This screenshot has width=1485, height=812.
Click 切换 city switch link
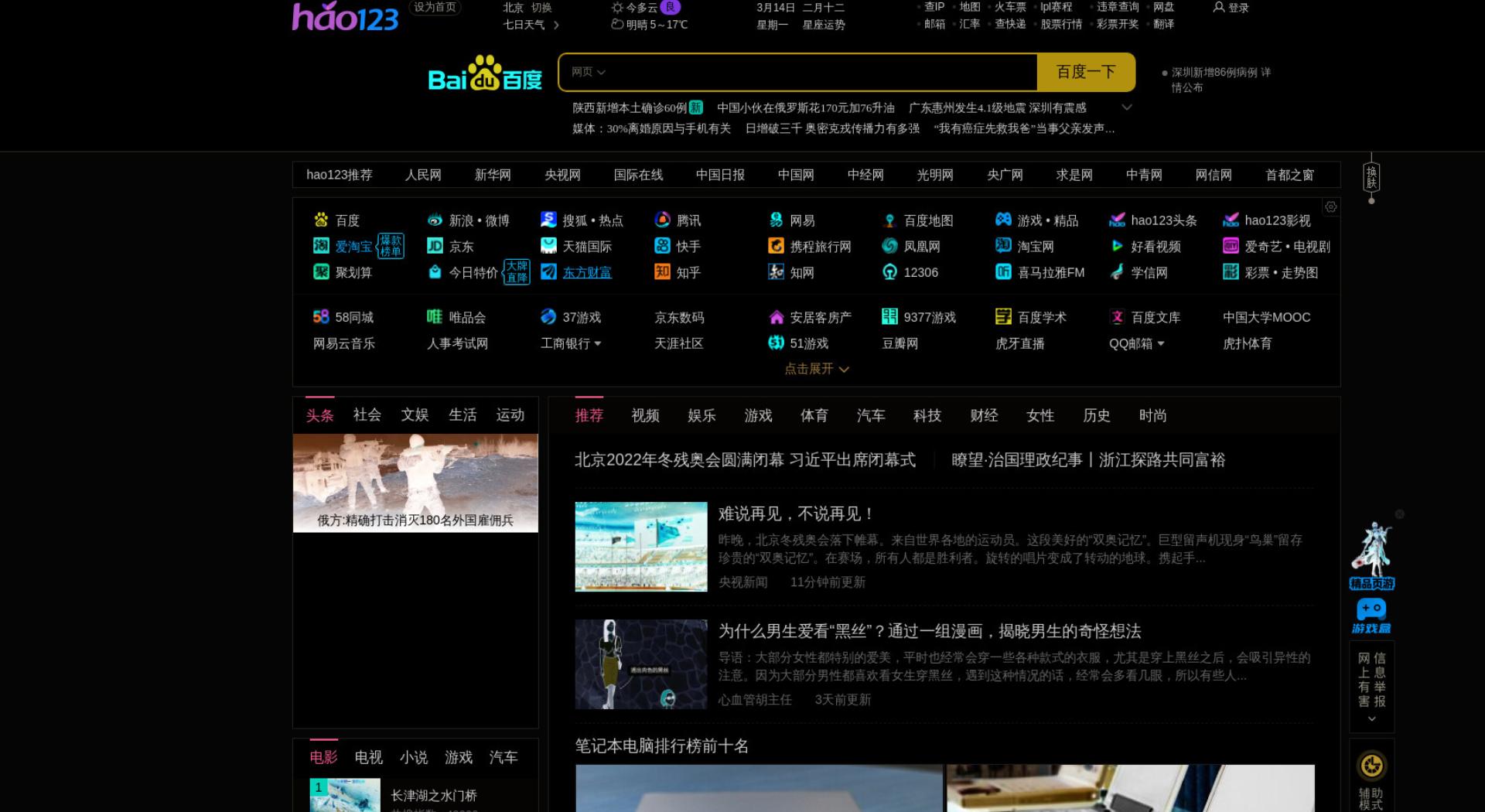tap(541, 8)
